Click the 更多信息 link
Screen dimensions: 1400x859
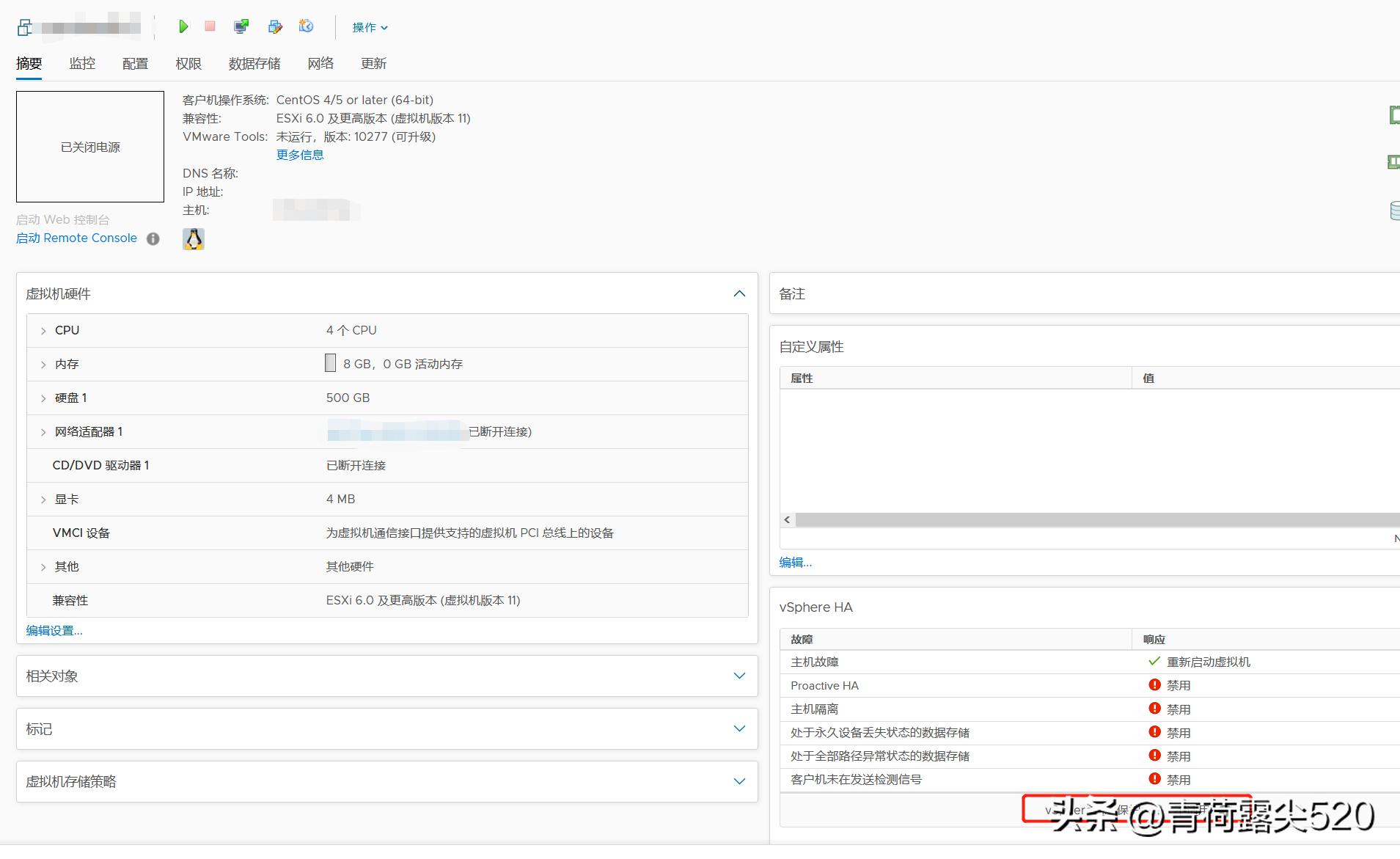300,155
